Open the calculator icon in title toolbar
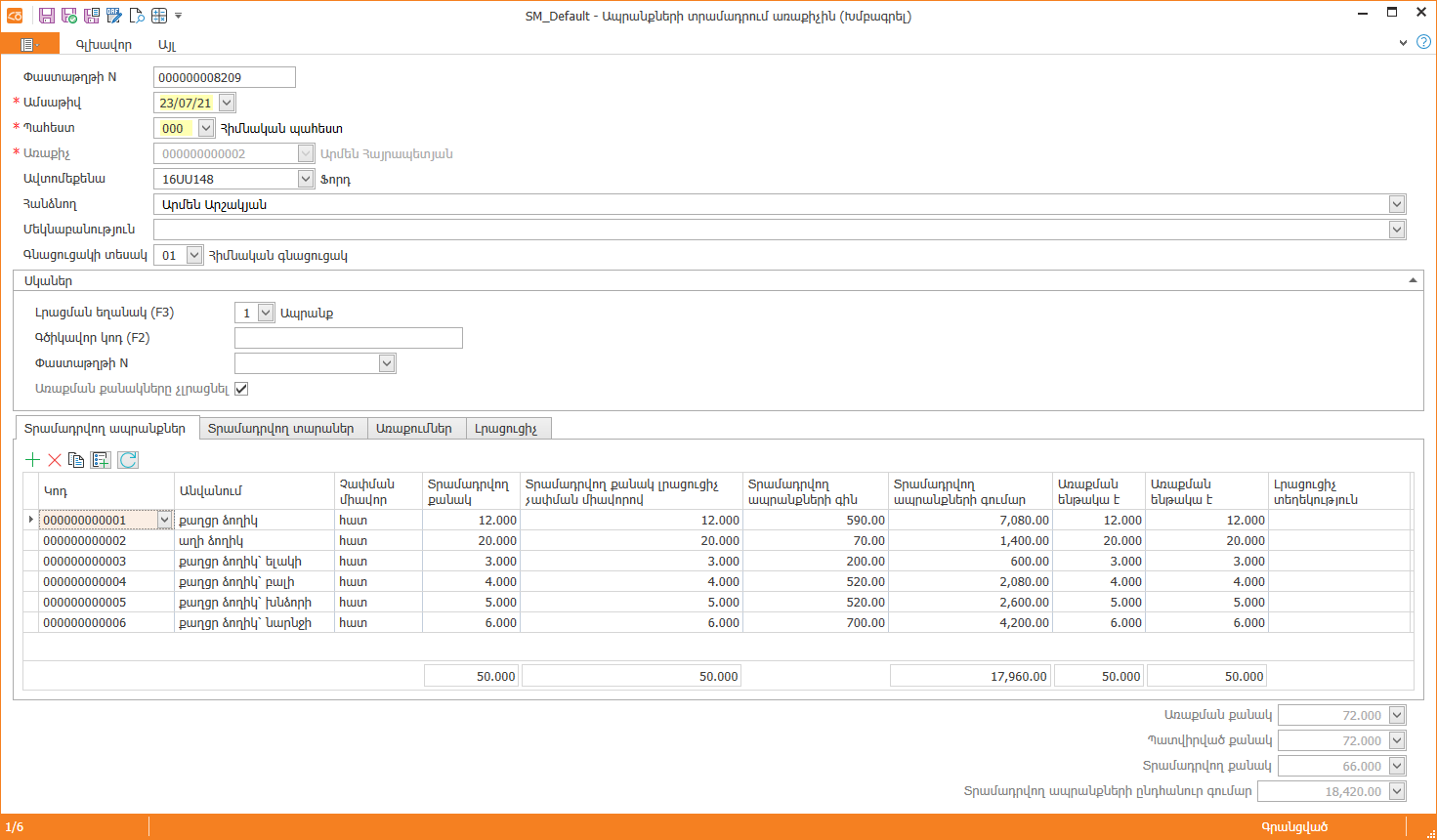The height and width of the screenshot is (840, 1437). pos(159,16)
